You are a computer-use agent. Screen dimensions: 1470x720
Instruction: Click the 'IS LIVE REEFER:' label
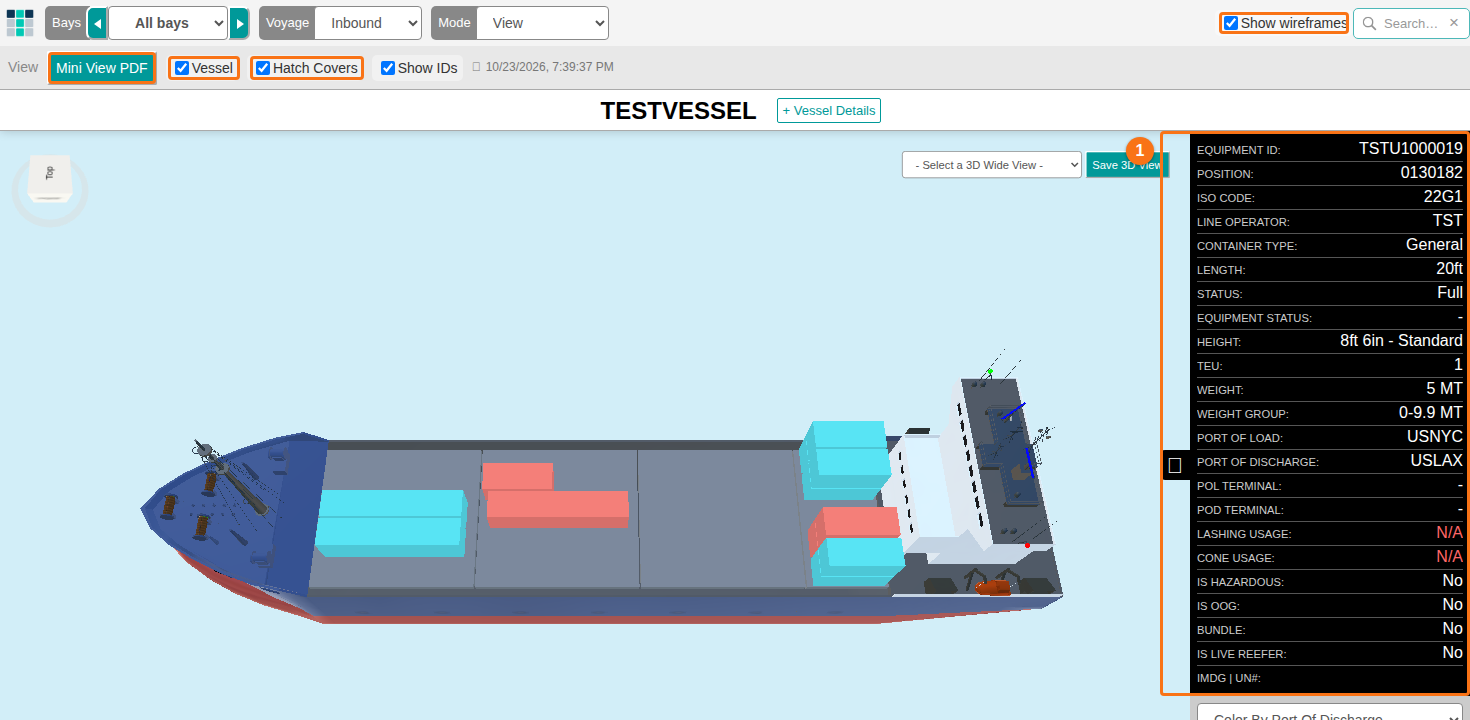click(1242, 655)
